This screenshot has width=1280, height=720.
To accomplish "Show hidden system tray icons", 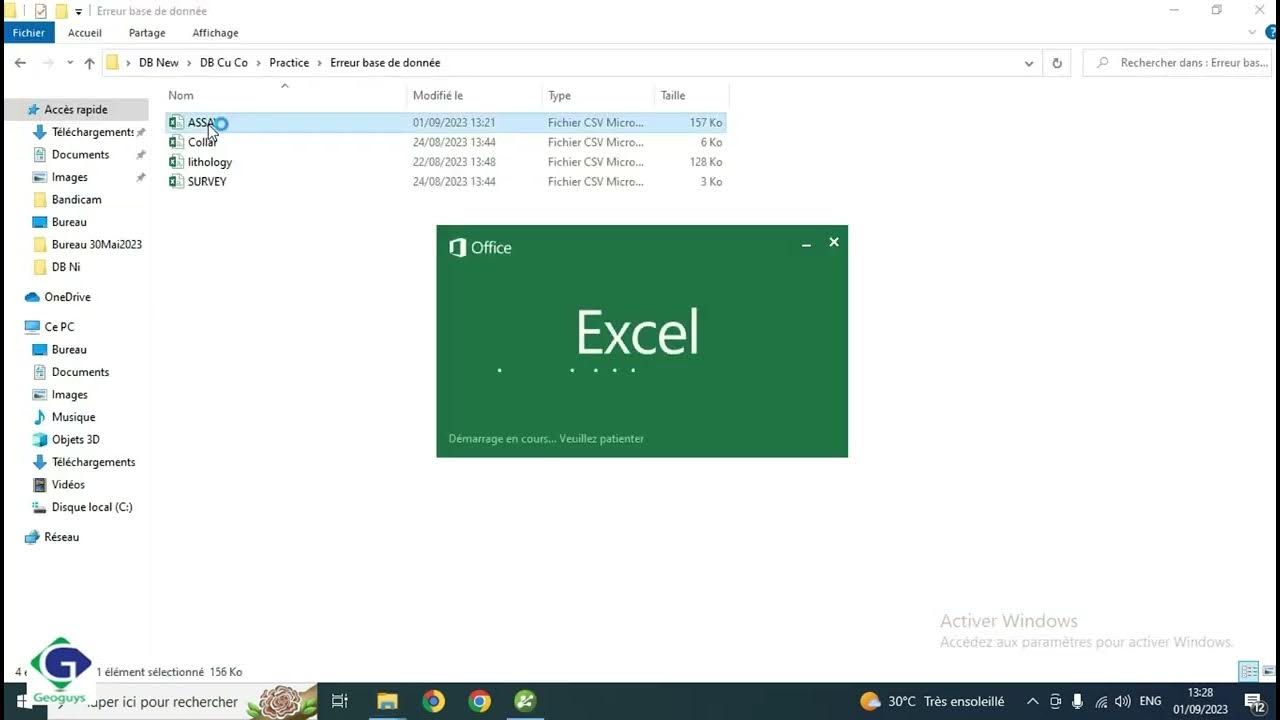I will pyautogui.click(x=1032, y=702).
